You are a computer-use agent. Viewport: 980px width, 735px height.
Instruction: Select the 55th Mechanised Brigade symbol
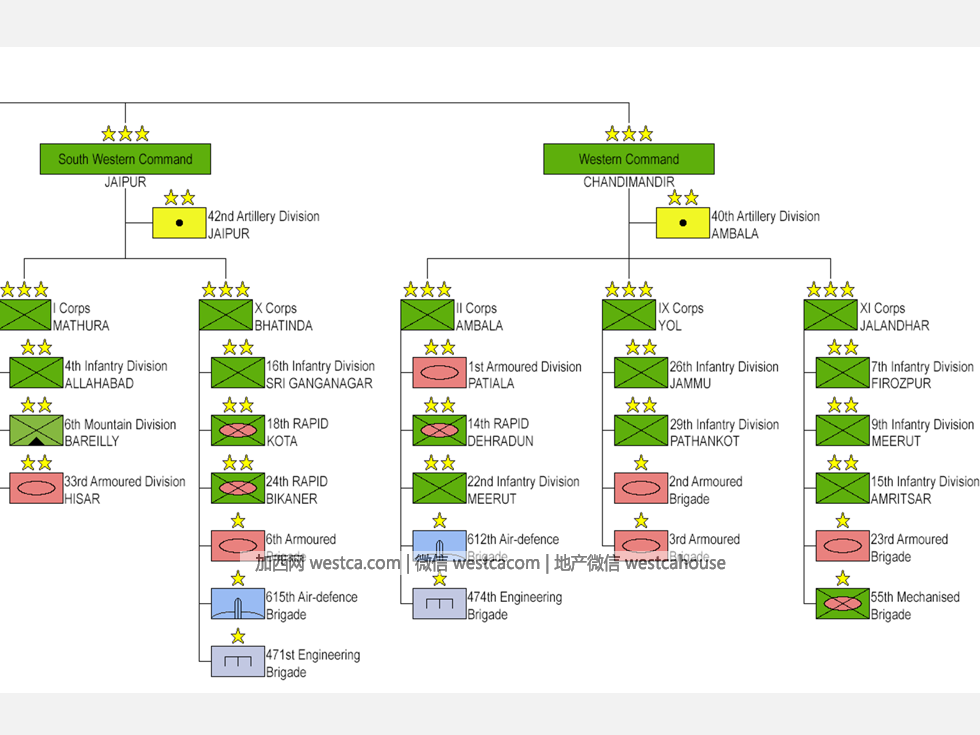tap(842, 604)
